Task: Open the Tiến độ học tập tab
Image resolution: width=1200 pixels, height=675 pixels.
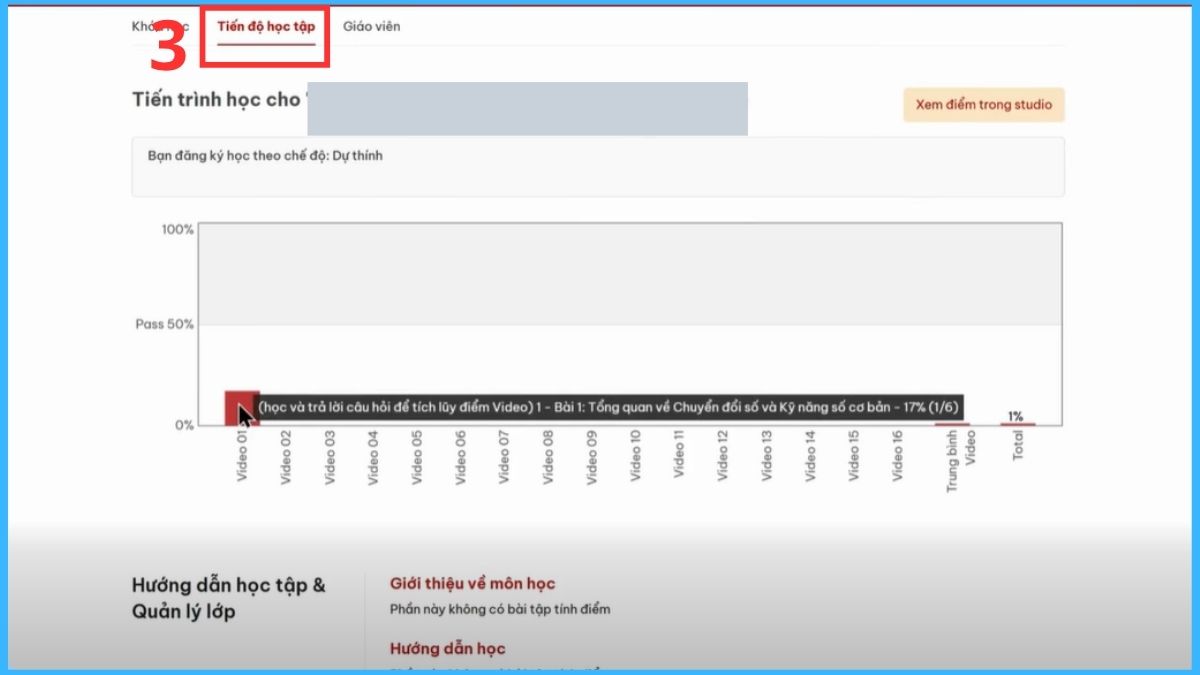Action: (266, 27)
